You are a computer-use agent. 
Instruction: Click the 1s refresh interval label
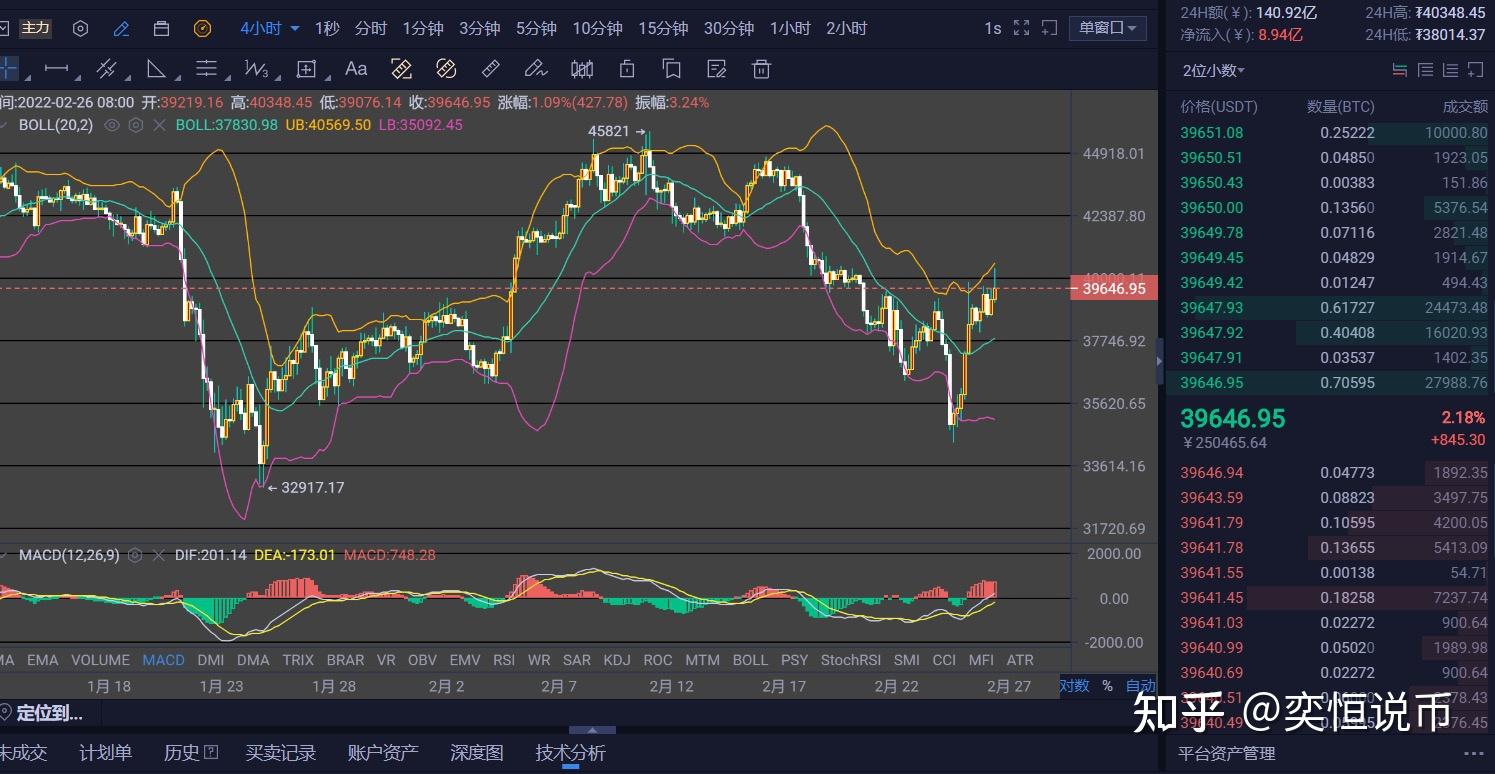[x=992, y=28]
